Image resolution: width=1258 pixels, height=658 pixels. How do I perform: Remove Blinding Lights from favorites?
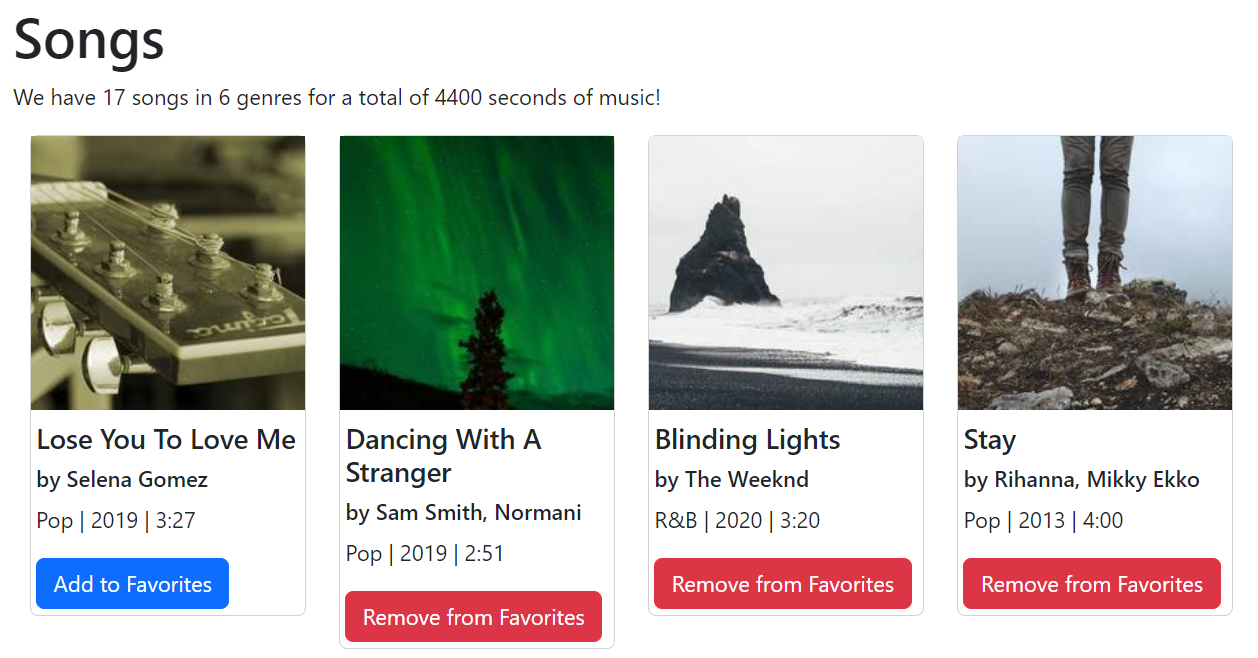pos(782,583)
